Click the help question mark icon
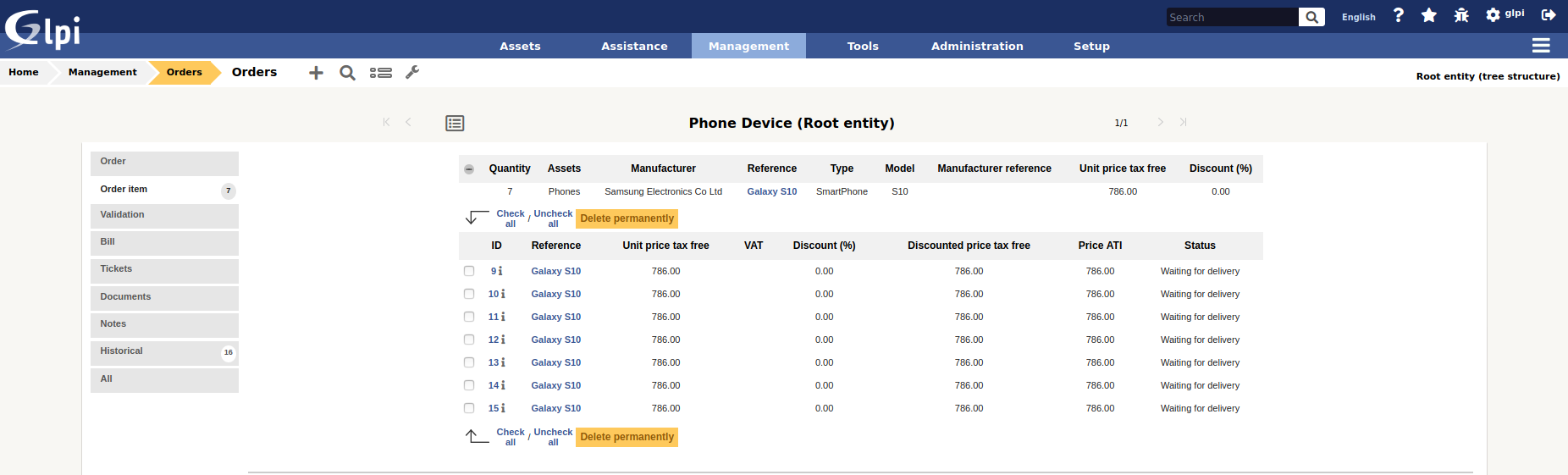 click(x=1399, y=15)
